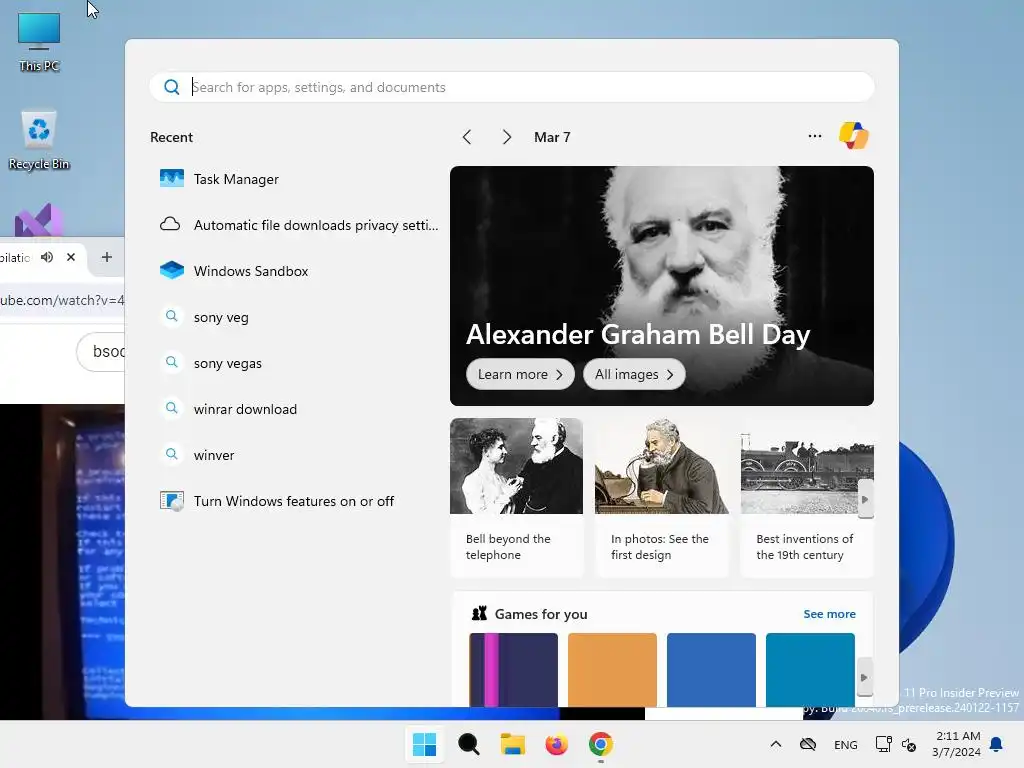The width and height of the screenshot is (1024, 768).
Task: Launch Windows Sandbox from Recent
Action: [295, 271]
